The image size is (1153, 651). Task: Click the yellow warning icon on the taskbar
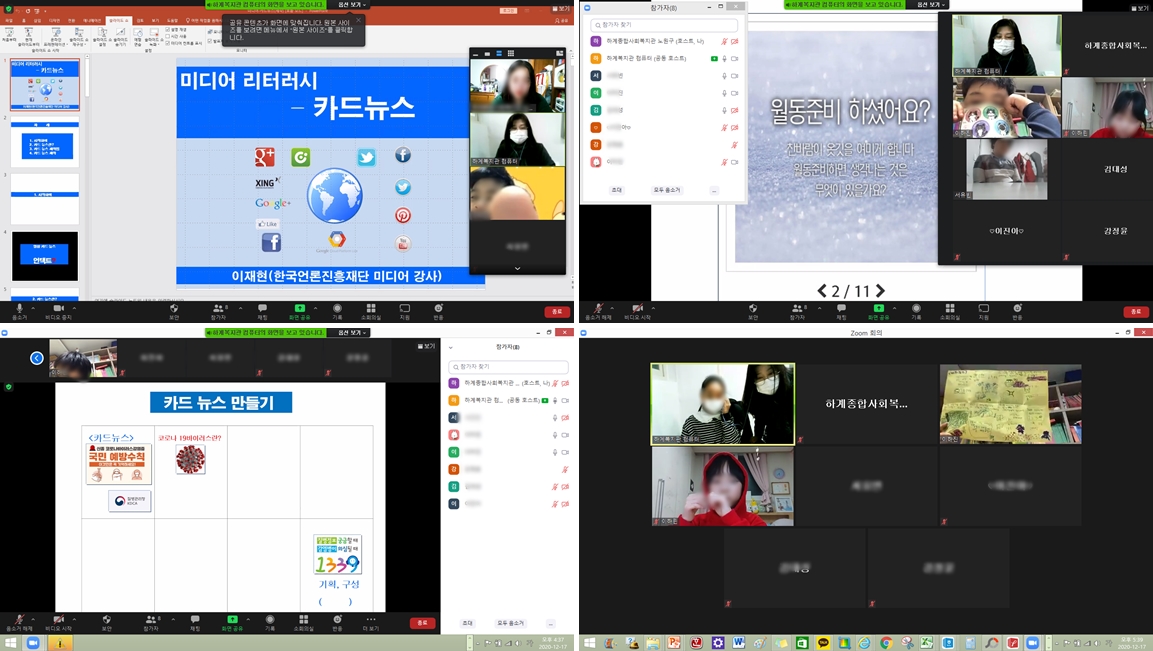coord(59,643)
